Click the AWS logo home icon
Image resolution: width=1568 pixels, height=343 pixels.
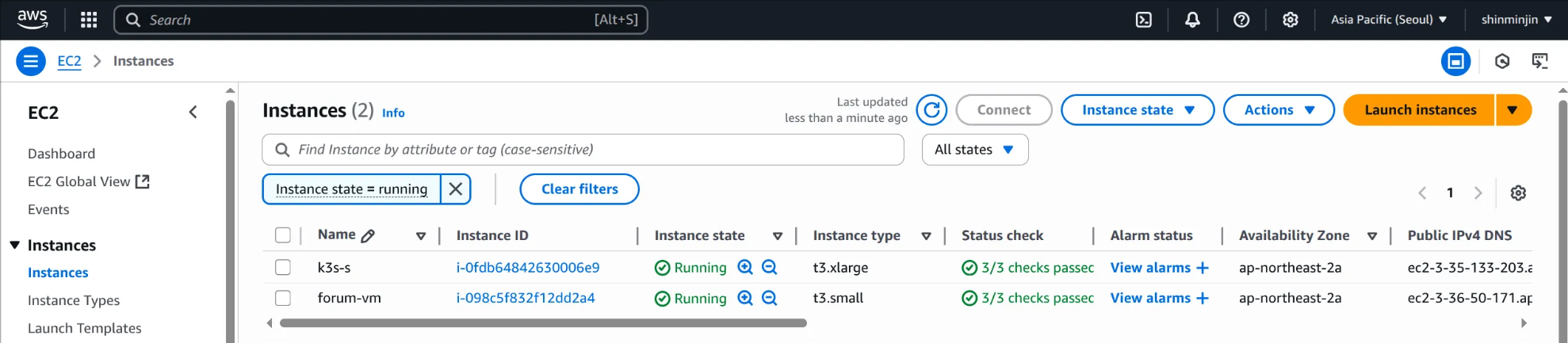point(33,19)
